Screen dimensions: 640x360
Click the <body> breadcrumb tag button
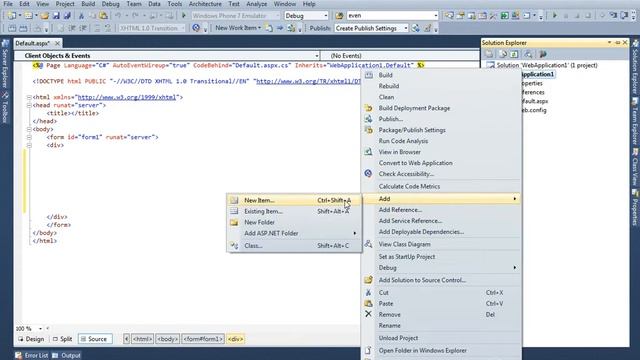pos(167,339)
